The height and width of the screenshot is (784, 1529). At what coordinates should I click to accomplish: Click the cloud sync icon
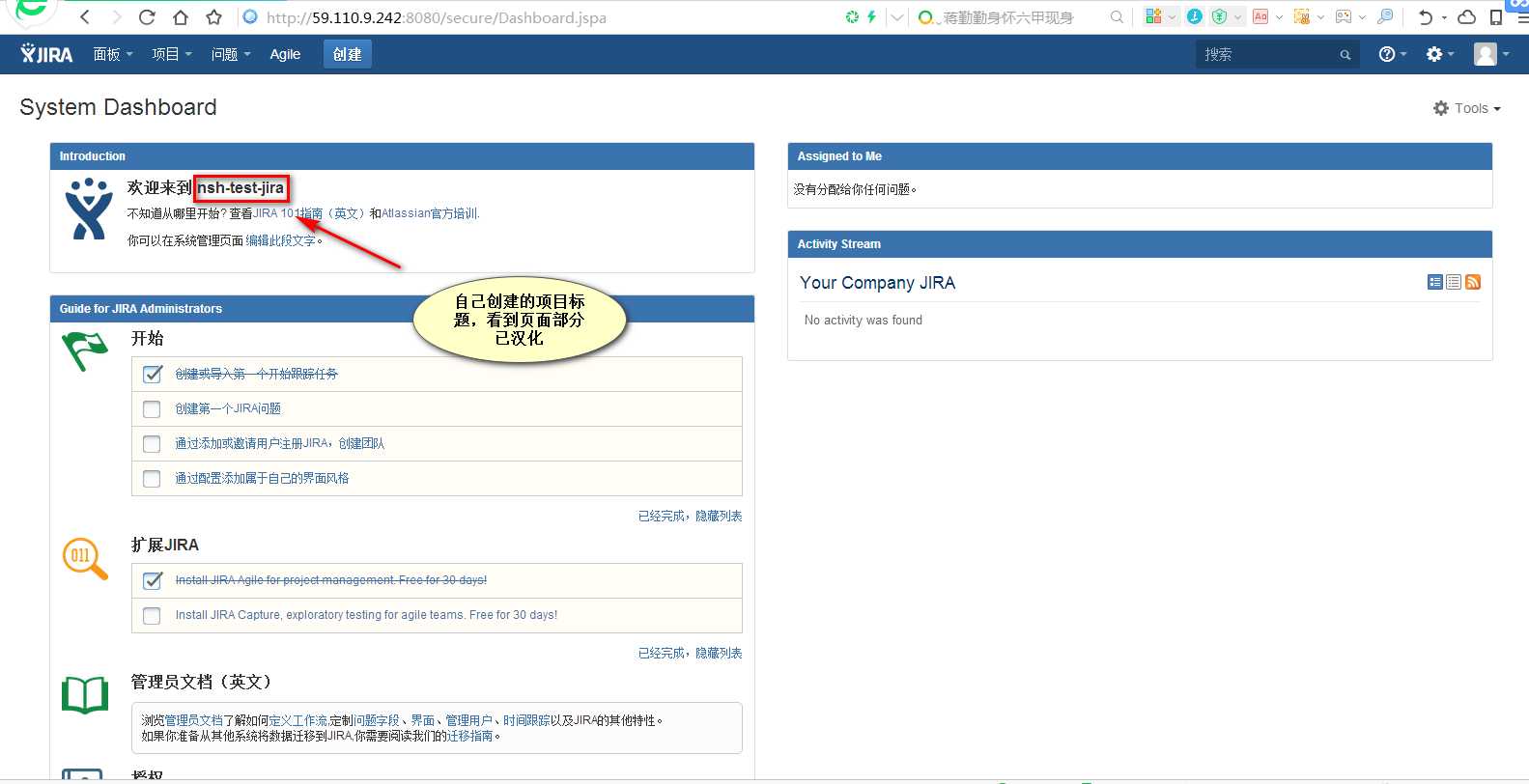coord(1466,16)
